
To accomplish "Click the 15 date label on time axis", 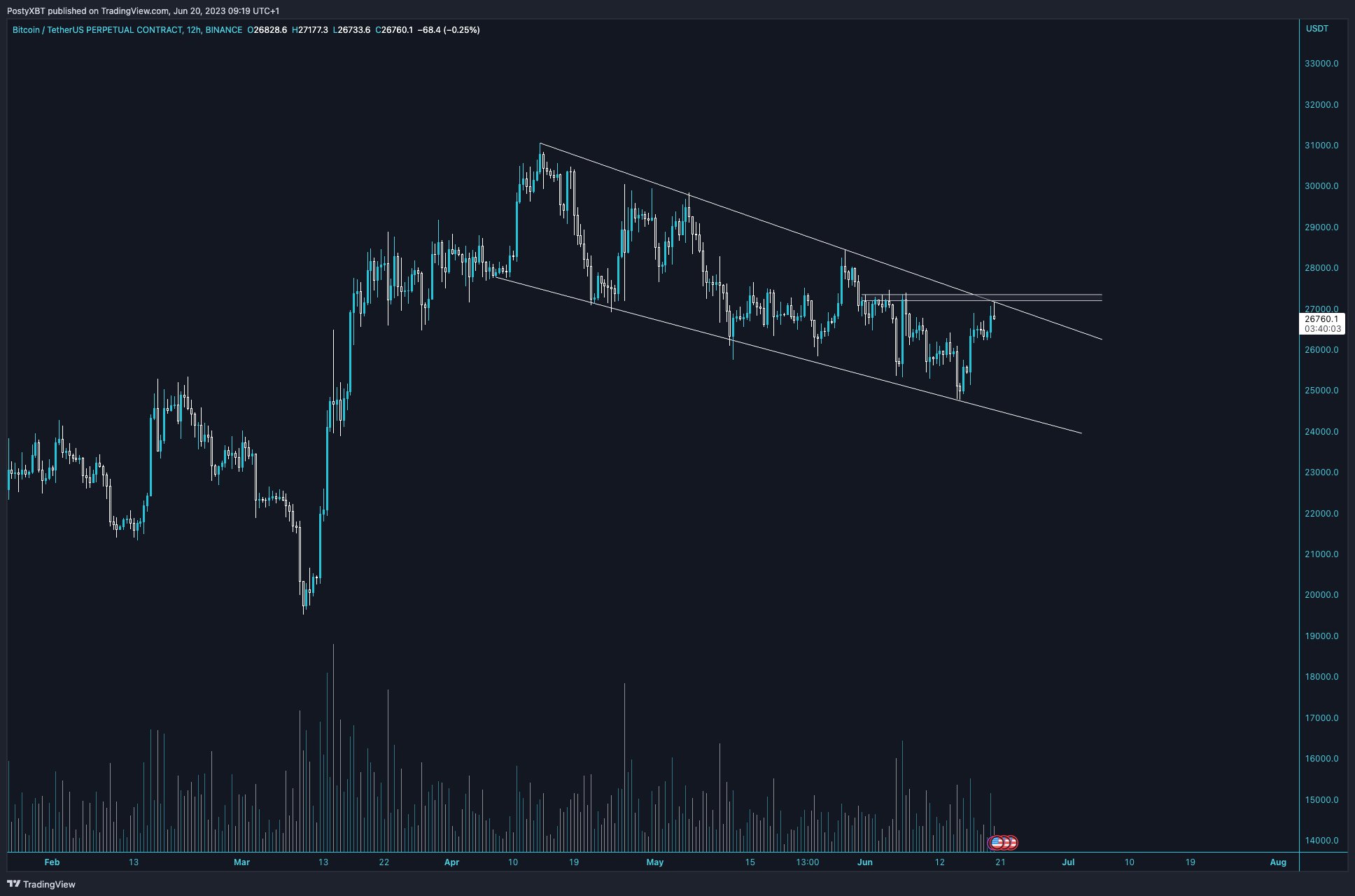I will tap(750, 862).
